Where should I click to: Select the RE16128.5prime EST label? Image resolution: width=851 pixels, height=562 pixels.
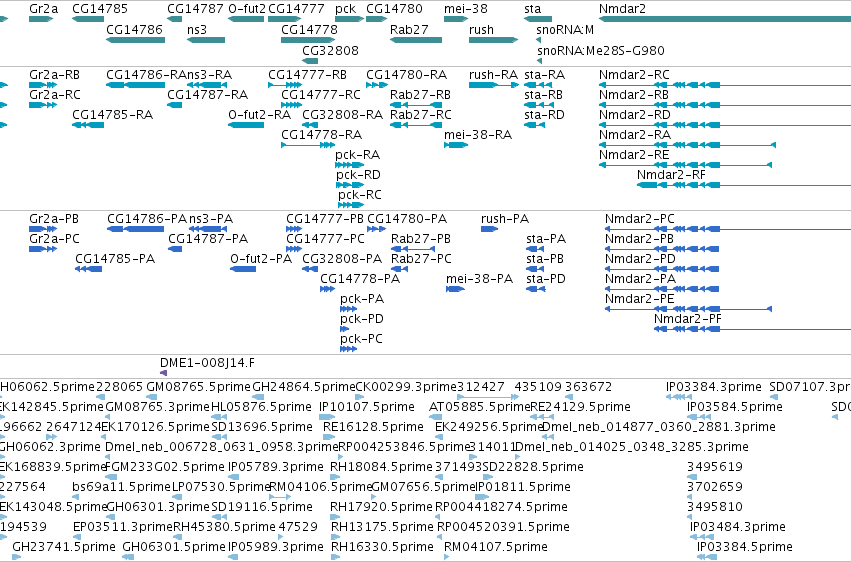pyautogui.click(x=373, y=427)
